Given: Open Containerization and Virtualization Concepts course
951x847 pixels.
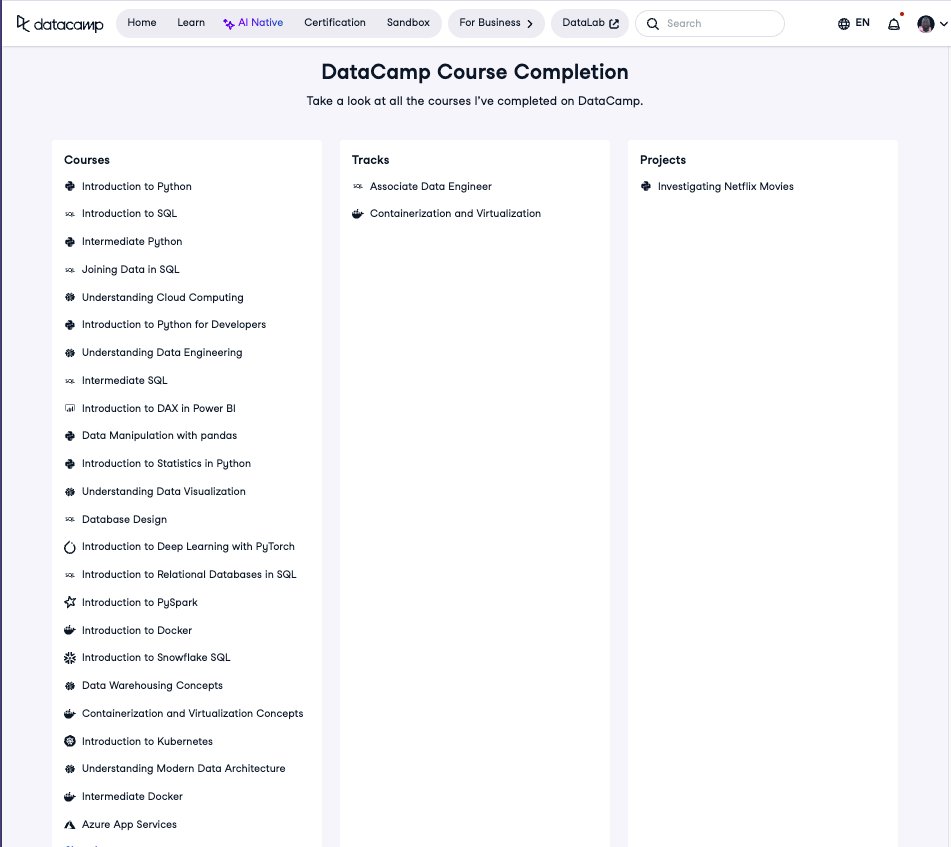Looking at the screenshot, I should 192,713.
